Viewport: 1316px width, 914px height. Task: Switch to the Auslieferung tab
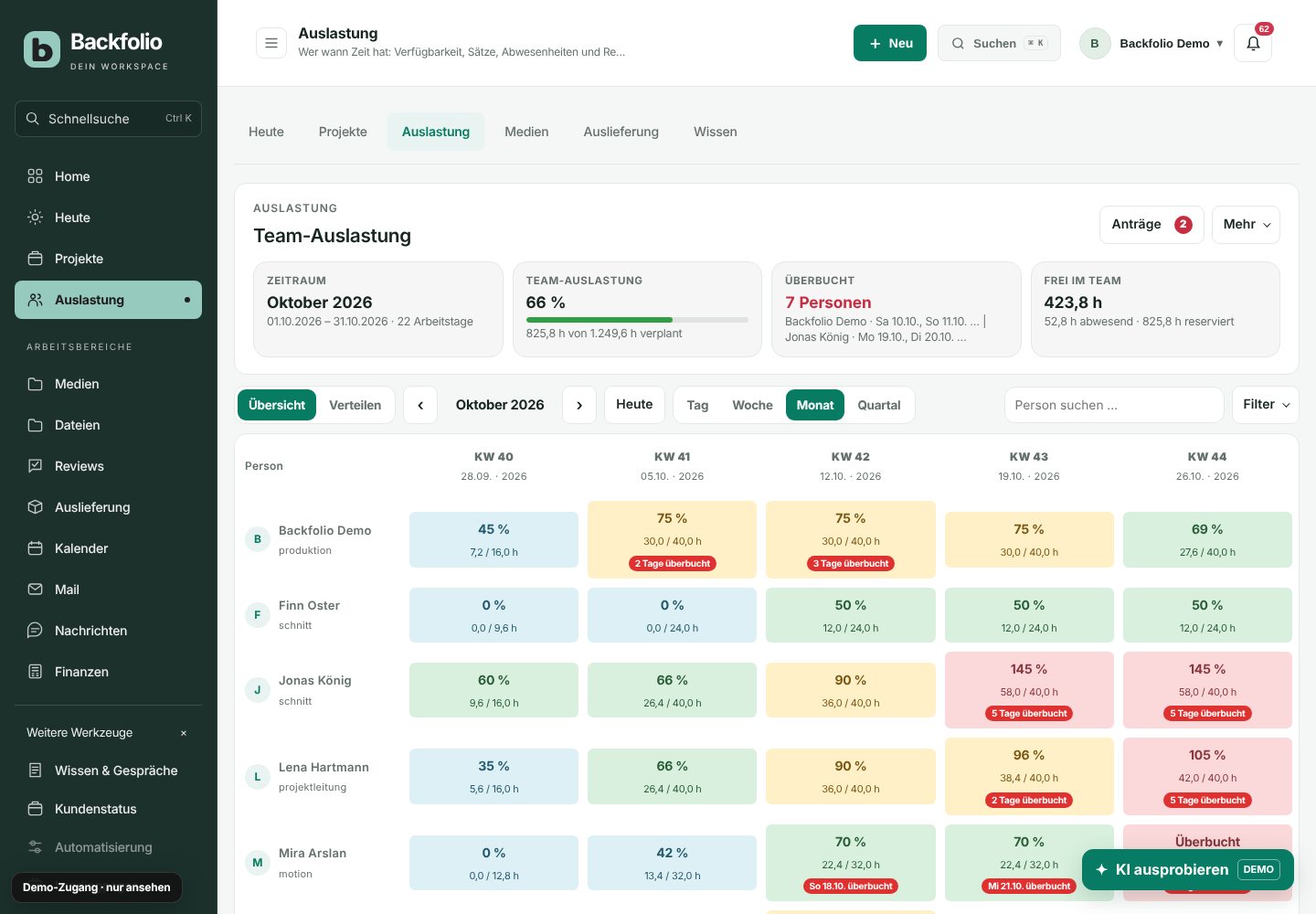click(621, 132)
